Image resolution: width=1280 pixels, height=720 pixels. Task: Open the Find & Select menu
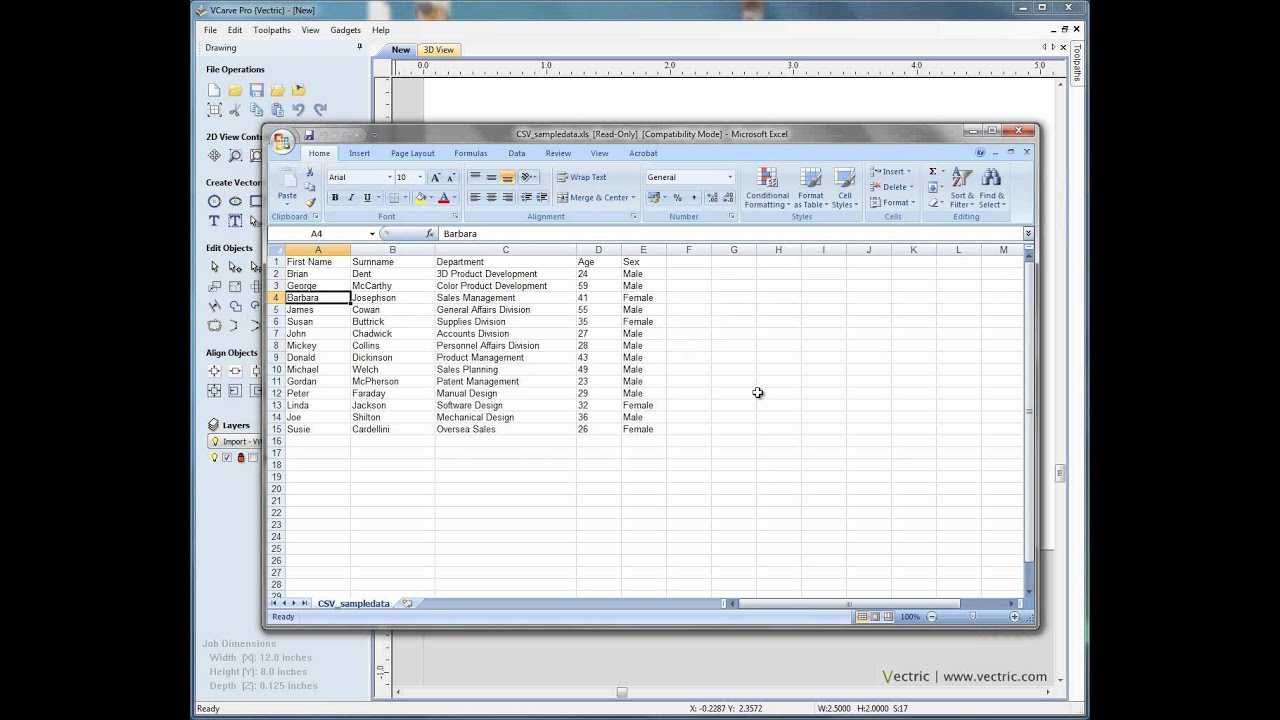coord(991,188)
